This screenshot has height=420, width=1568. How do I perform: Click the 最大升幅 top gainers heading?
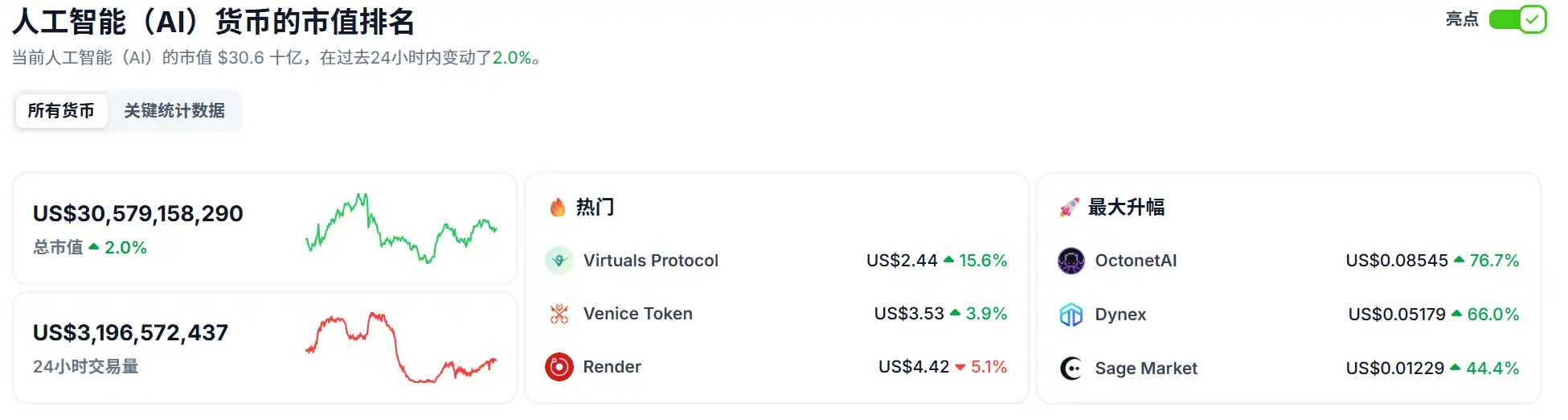(x=1126, y=208)
